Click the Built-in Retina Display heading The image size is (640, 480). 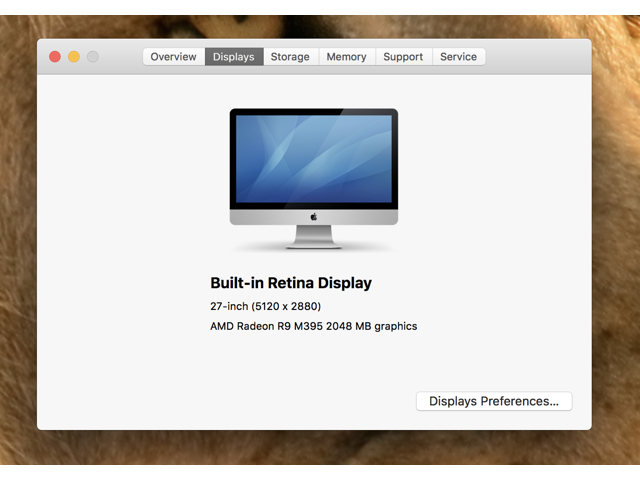coord(290,283)
